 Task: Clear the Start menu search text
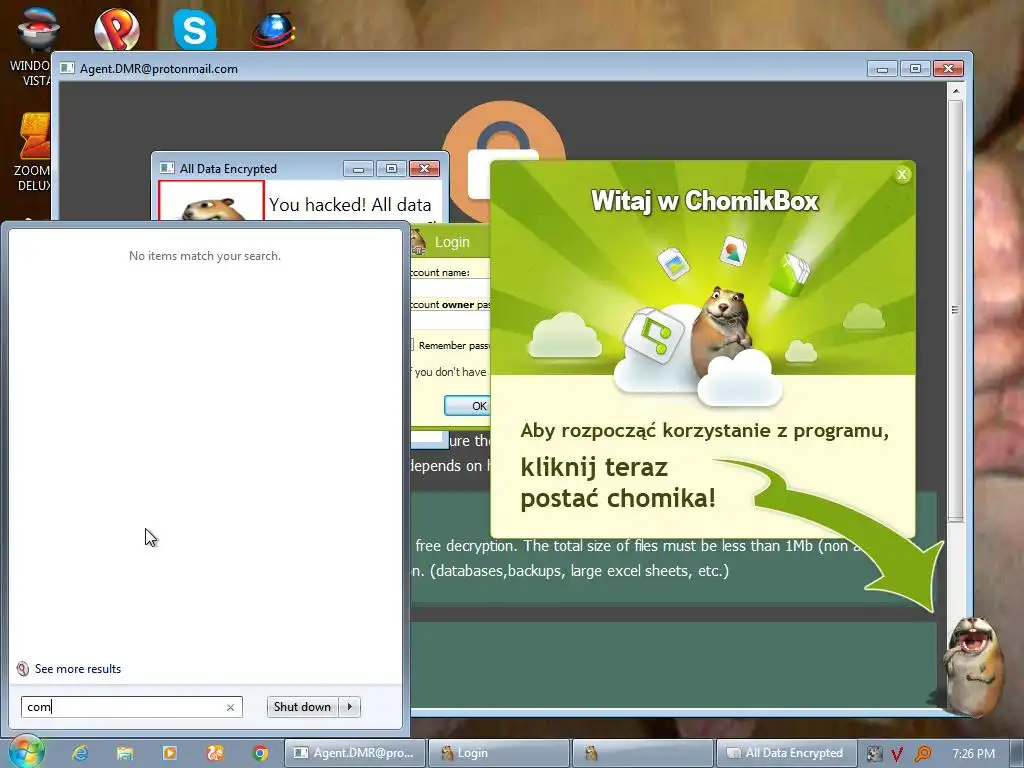pos(230,707)
